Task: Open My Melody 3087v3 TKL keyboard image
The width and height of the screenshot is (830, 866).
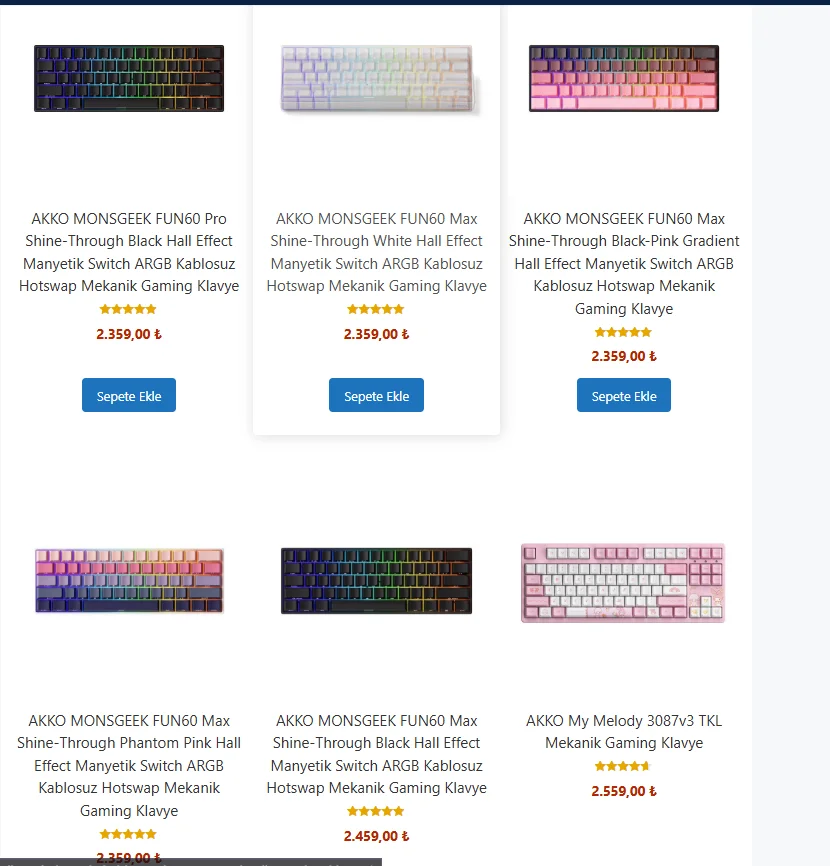Action: 623,583
